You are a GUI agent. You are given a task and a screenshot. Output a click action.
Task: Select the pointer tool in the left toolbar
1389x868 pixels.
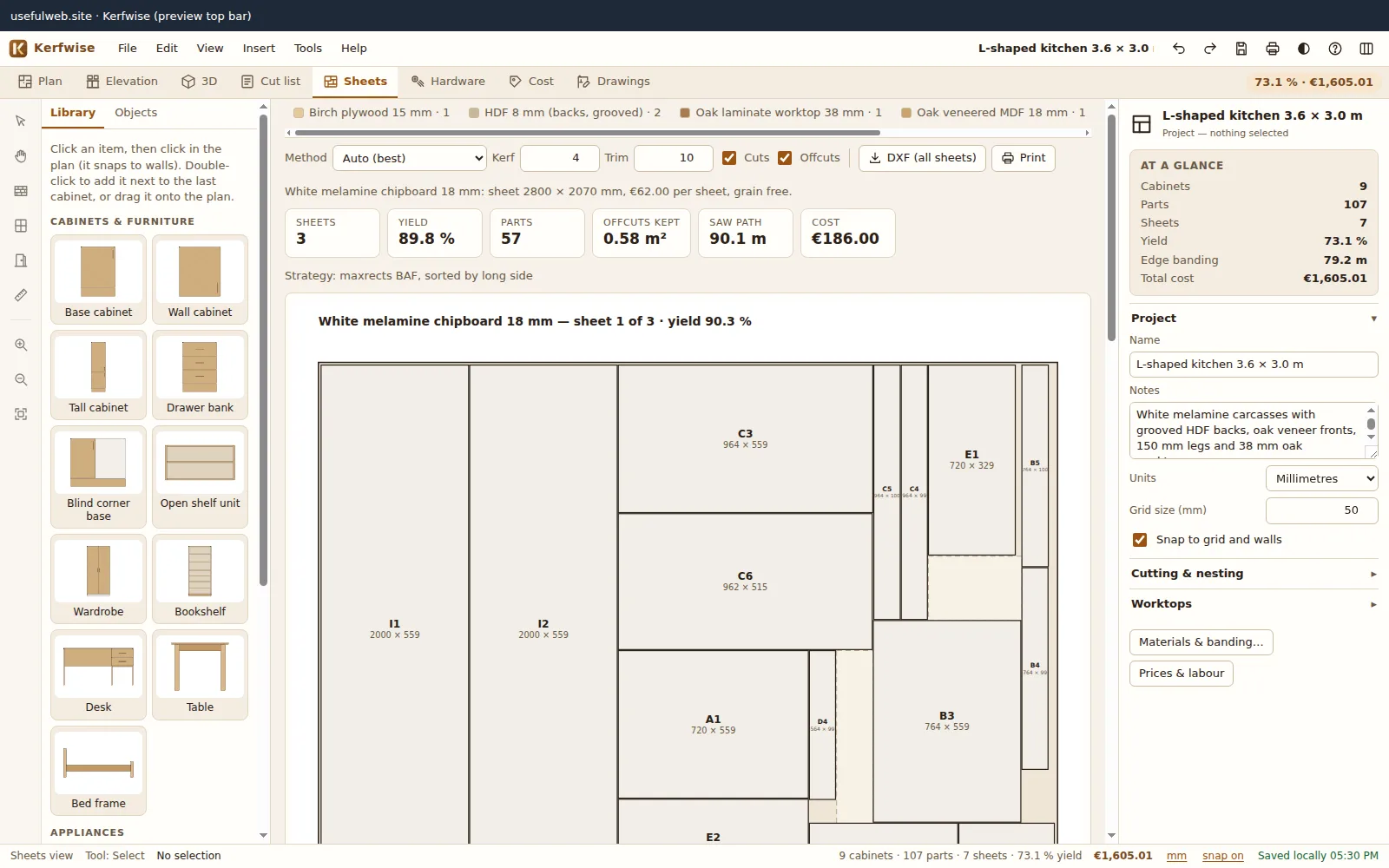pos(21,122)
